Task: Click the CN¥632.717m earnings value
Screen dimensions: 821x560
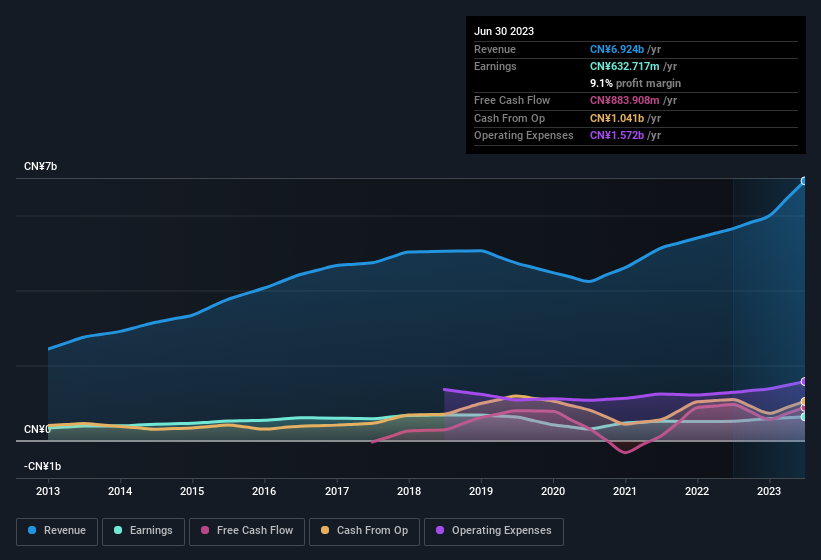Action: [x=626, y=66]
